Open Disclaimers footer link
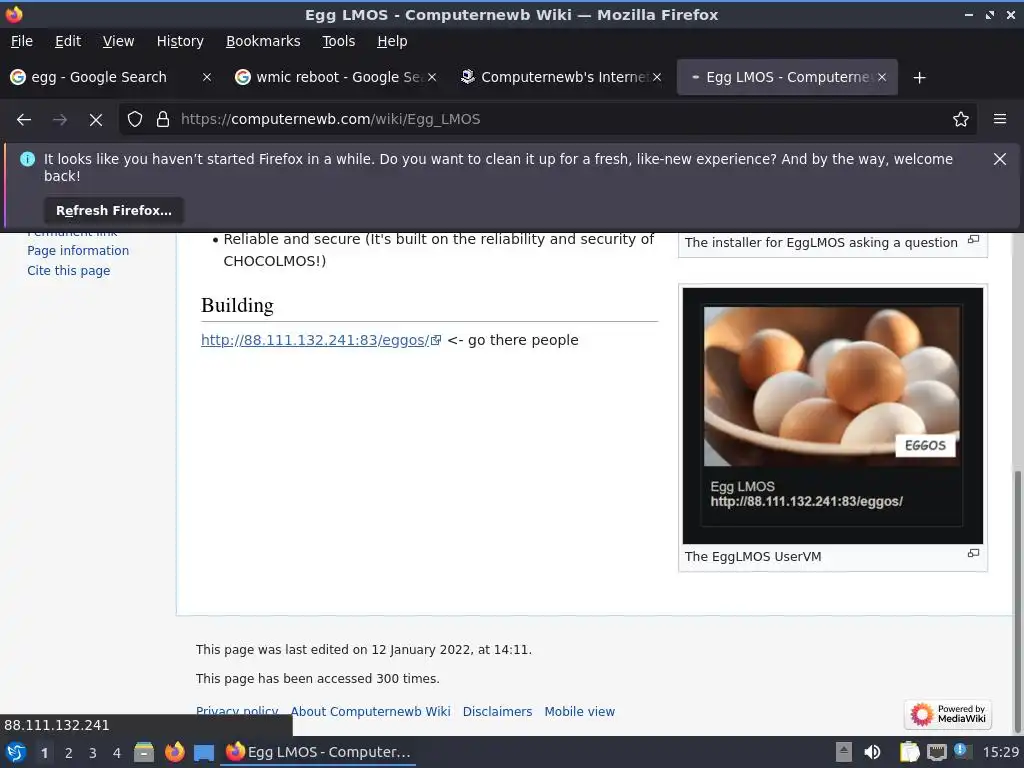The height and width of the screenshot is (768, 1024). click(x=497, y=712)
